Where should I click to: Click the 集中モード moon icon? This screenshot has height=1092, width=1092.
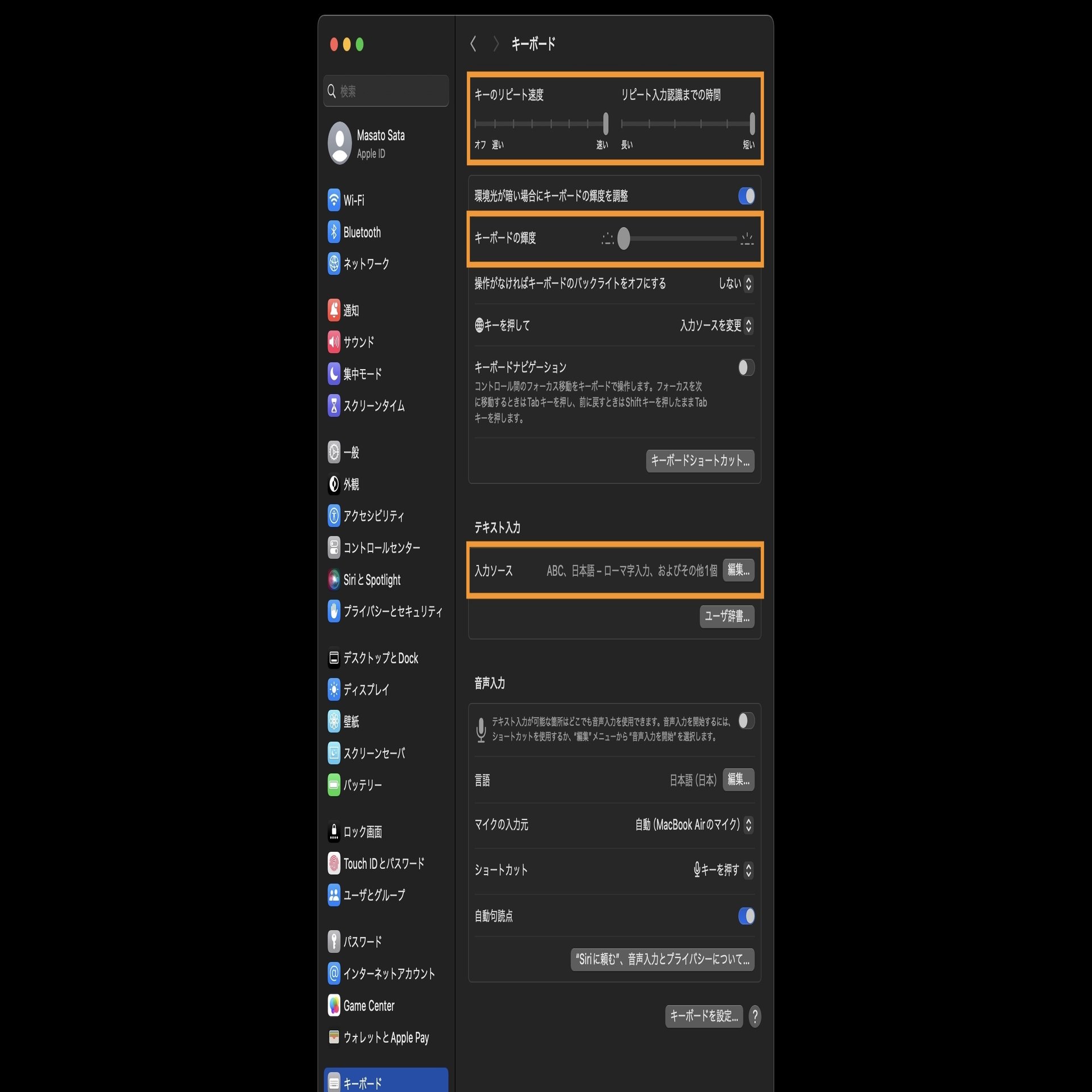pyautogui.click(x=334, y=373)
